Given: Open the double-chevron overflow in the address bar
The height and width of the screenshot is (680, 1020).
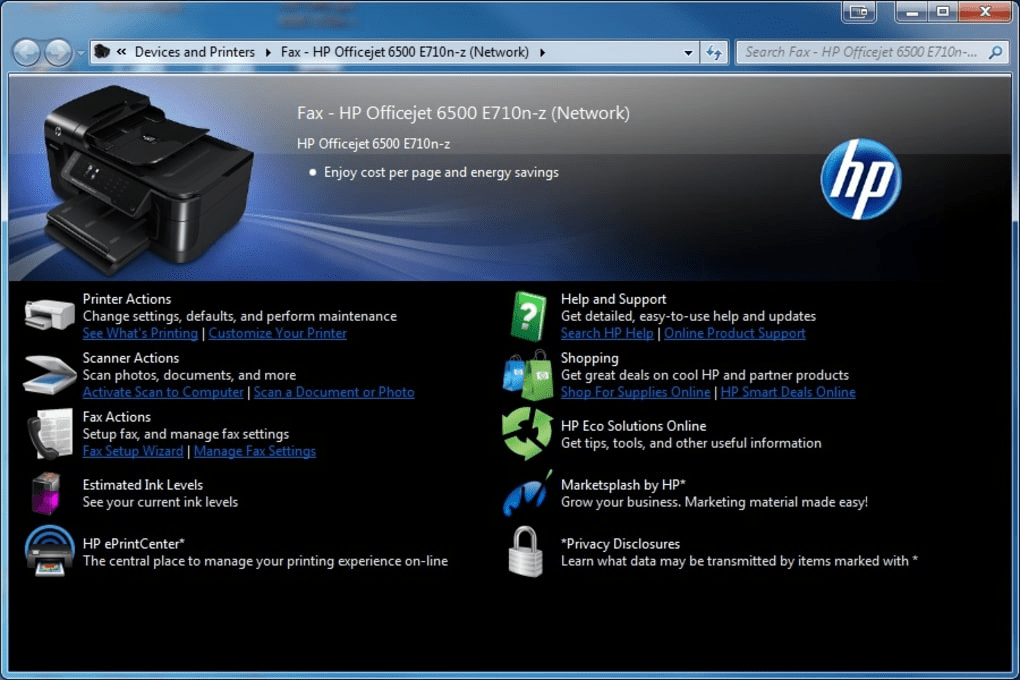Looking at the screenshot, I should pyautogui.click(x=122, y=51).
